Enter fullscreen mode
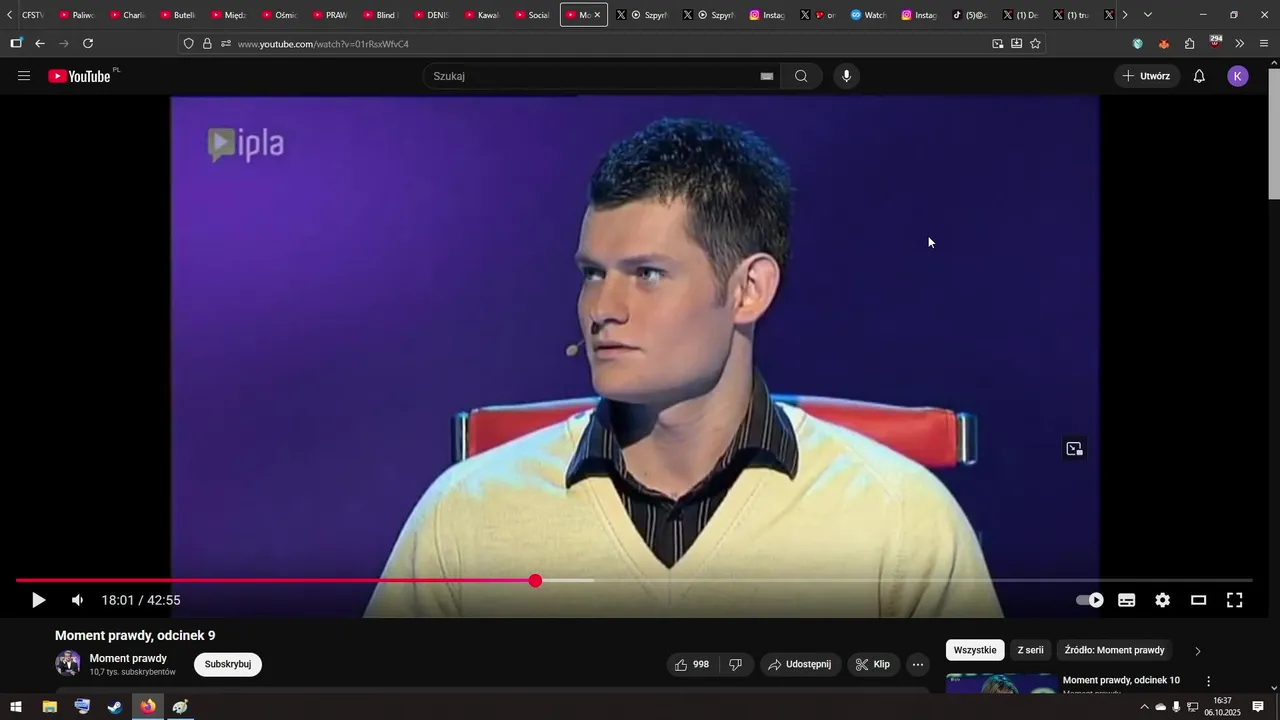1280x720 pixels. tap(1235, 600)
